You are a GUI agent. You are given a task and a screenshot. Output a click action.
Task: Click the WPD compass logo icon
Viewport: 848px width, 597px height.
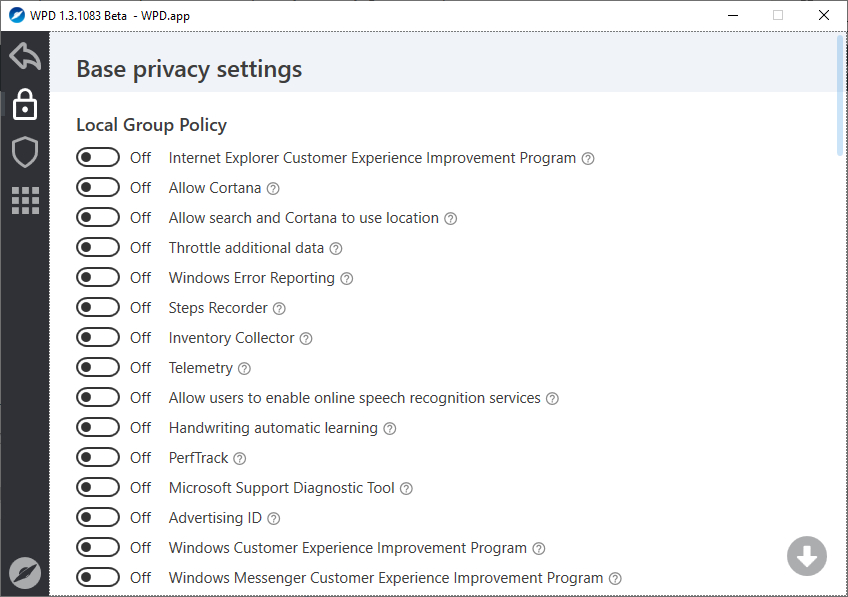coord(25,572)
